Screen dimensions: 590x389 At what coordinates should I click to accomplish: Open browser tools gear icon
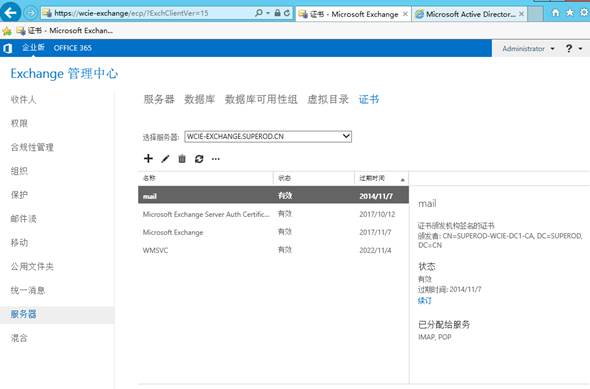pyautogui.click(x=584, y=13)
